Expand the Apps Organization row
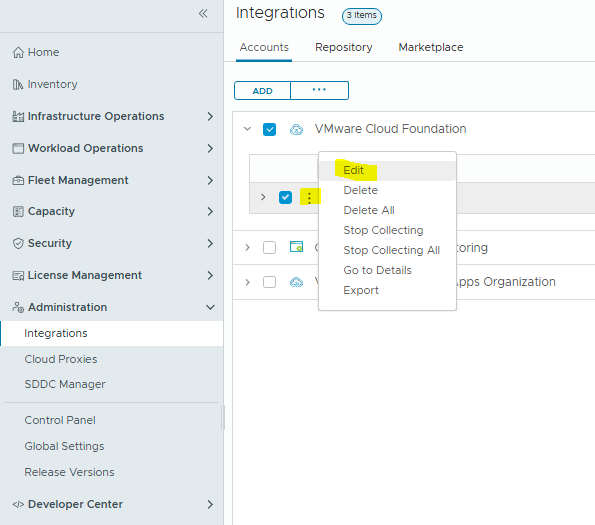 [x=247, y=282]
